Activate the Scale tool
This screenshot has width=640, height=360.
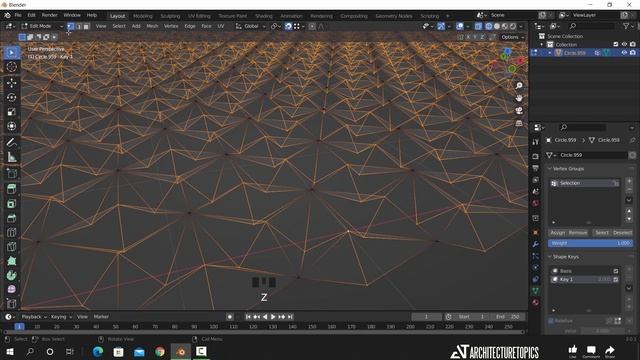click(11, 112)
